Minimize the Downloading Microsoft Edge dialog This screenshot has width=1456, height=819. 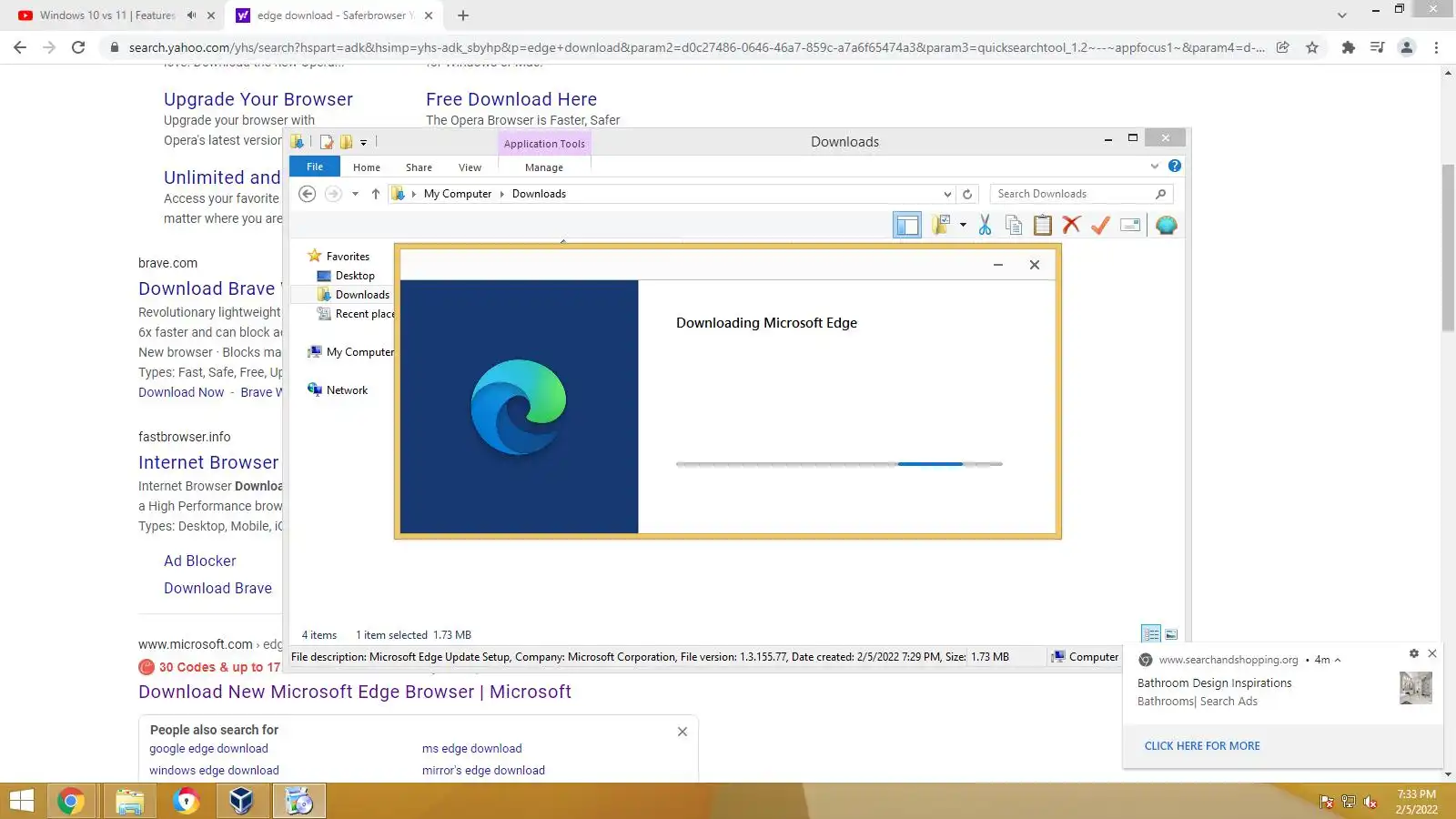click(x=998, y=265)
